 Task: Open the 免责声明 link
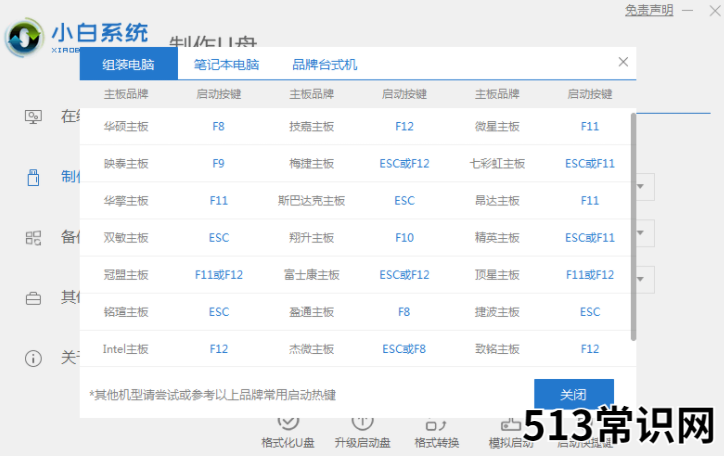pyautogui.click(x=649, y=10)
